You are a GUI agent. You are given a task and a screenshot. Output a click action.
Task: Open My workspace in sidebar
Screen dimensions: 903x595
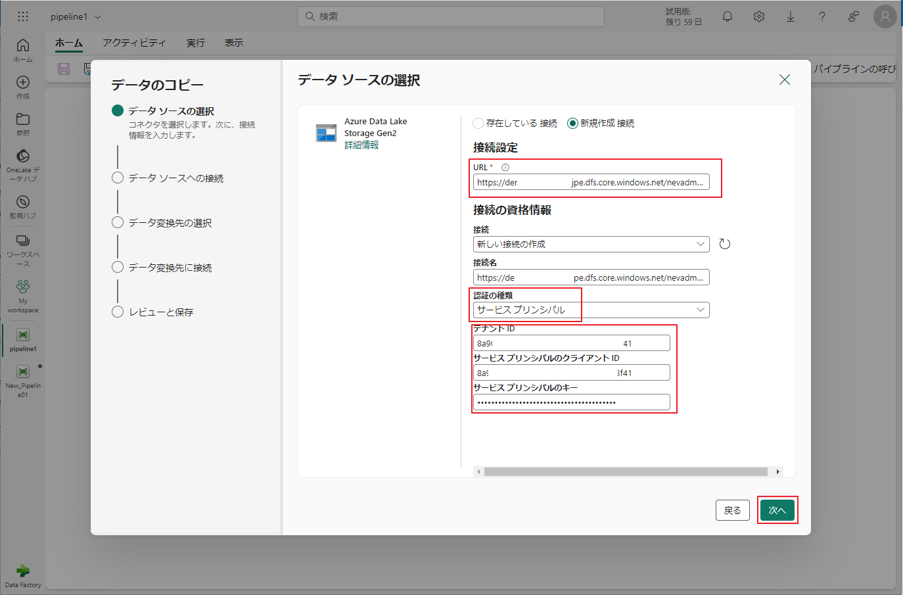pos(23,296)
